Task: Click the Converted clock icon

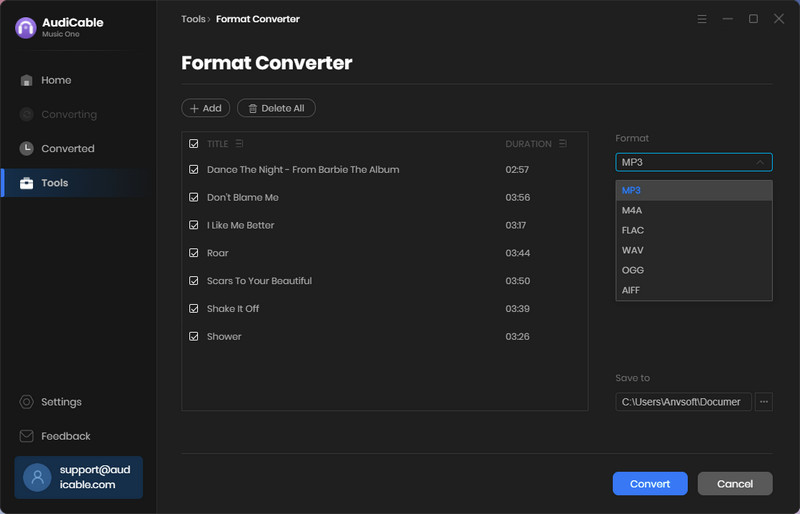Action: tap(27, 149)
